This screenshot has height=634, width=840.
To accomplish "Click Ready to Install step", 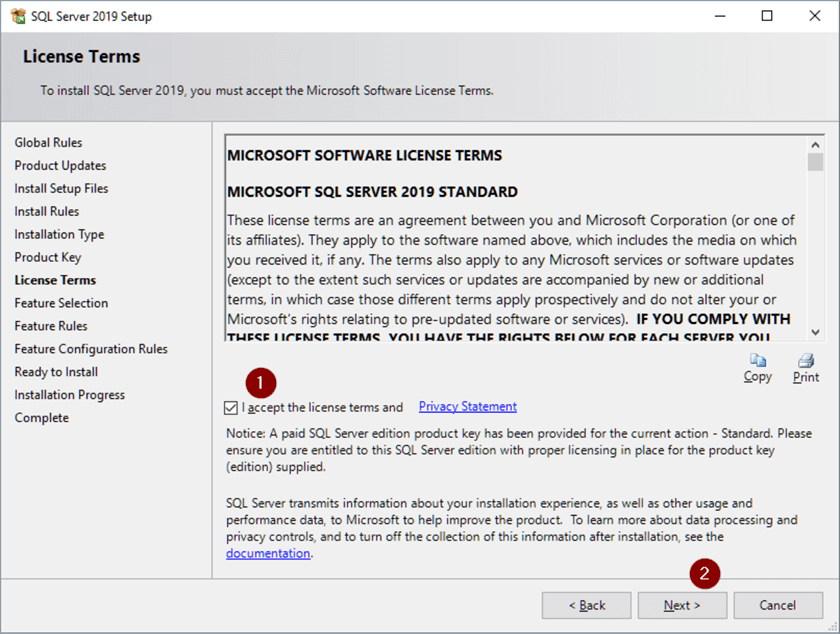I will pos(56,373).
